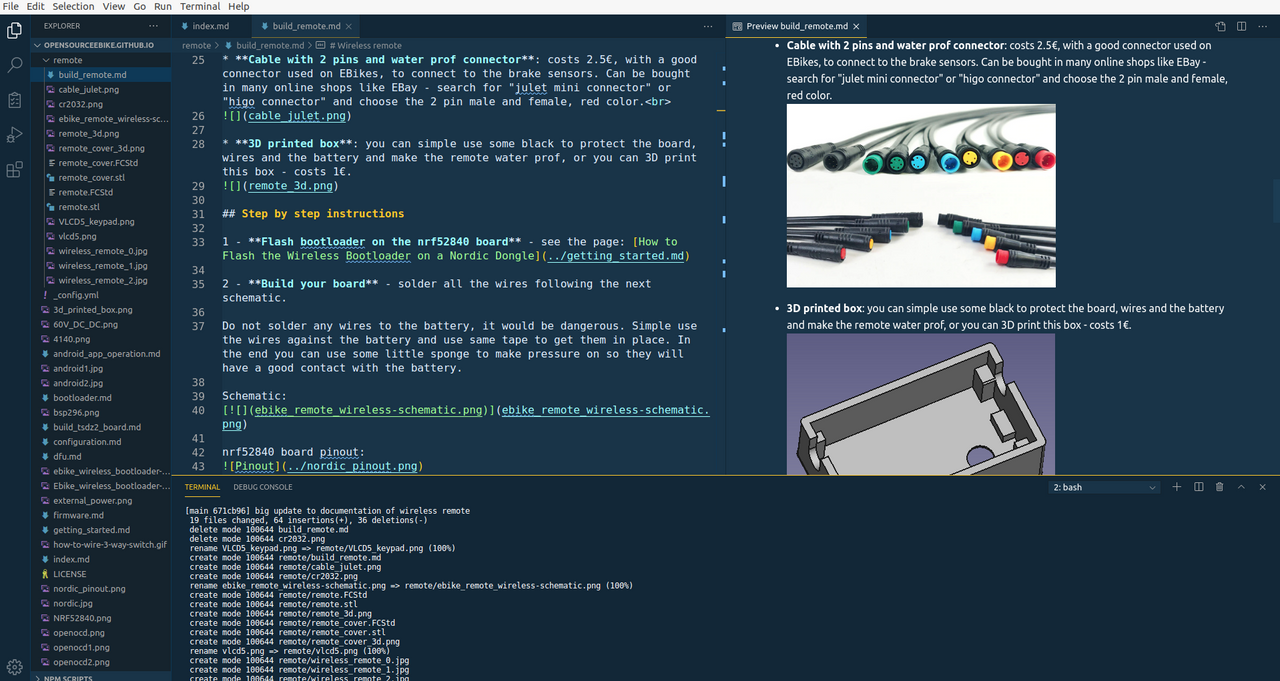Create a new terminal with plus icon
1280x681 pixels.
coord(1176,487)
